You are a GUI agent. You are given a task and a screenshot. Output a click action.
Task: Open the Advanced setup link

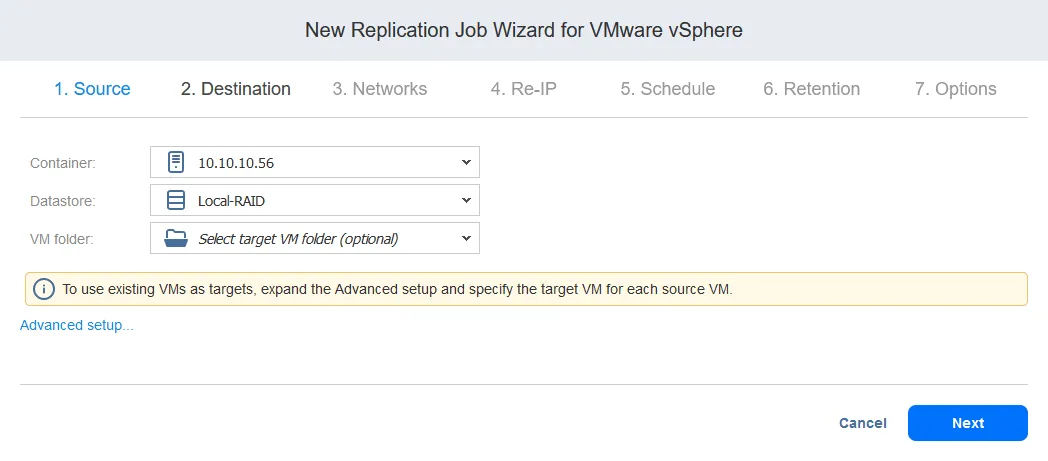pyautogui.click(x=77, y=325)
